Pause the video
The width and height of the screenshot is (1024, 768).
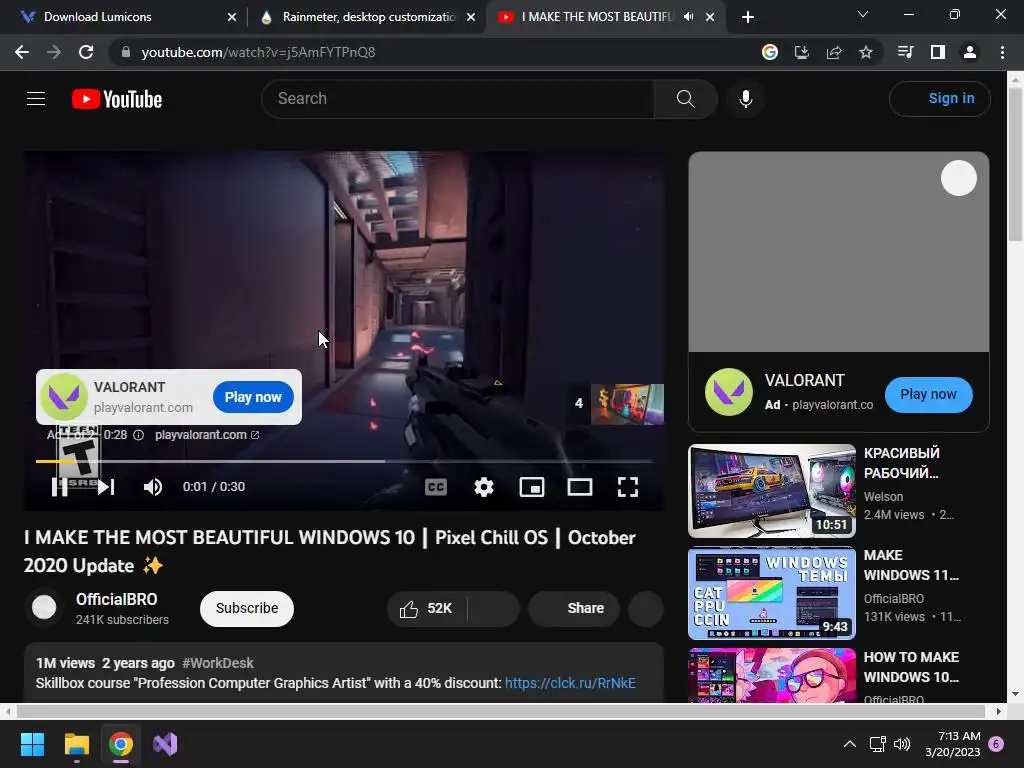pyautogui.click(x=59, y=487)
